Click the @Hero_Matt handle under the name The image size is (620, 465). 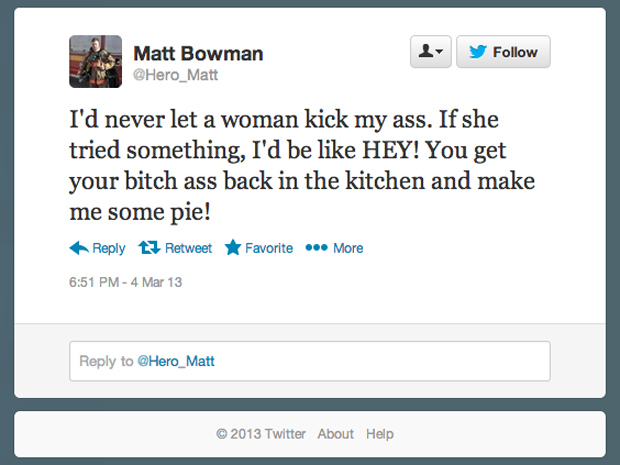tap(175, 74)
